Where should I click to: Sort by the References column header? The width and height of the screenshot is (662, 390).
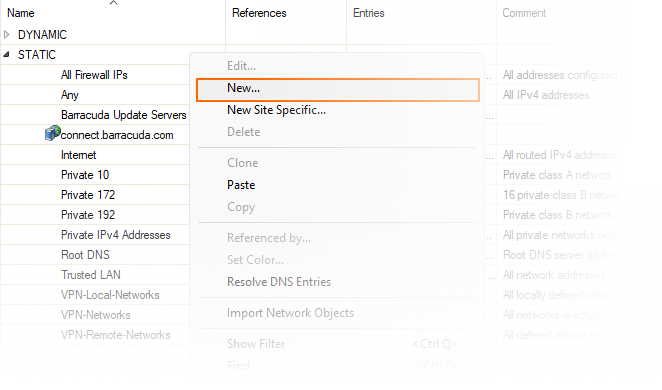(x=259, y=13)
